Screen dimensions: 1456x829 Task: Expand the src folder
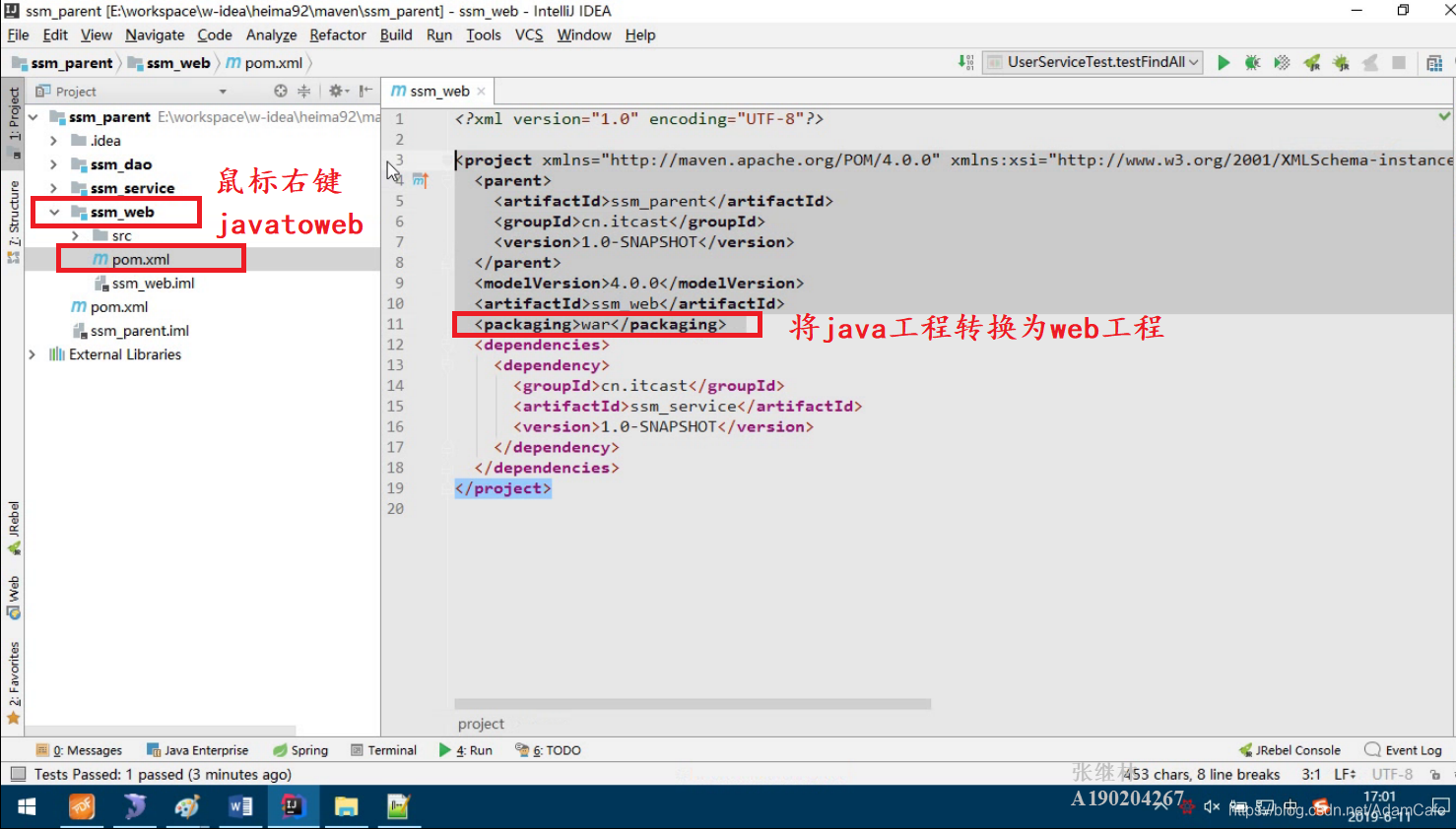coord(75,235)
